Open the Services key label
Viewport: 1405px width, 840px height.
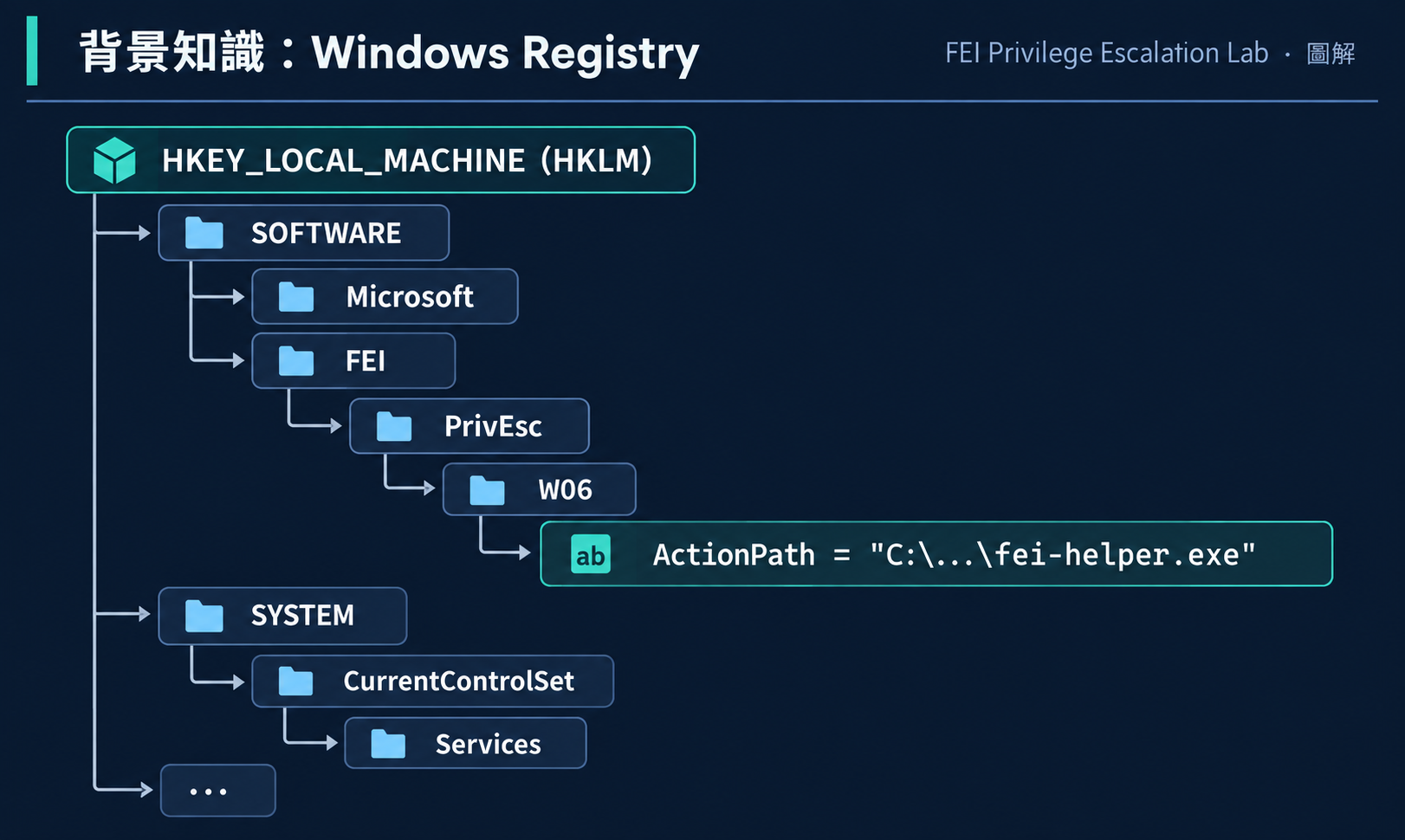(x=489, y=745)
